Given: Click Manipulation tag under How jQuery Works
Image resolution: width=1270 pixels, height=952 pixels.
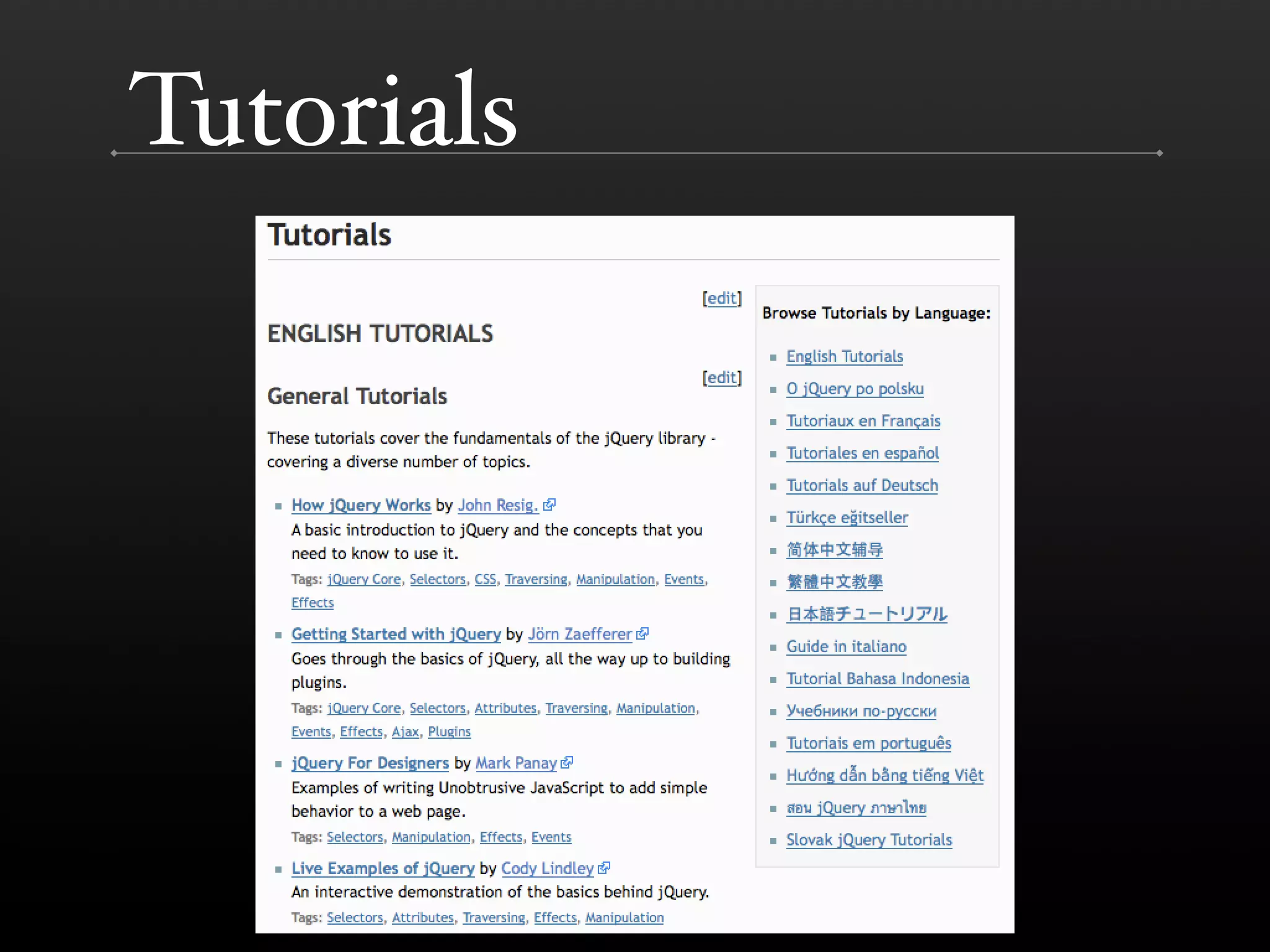Looking at the screenshot, I should point(615,580).
